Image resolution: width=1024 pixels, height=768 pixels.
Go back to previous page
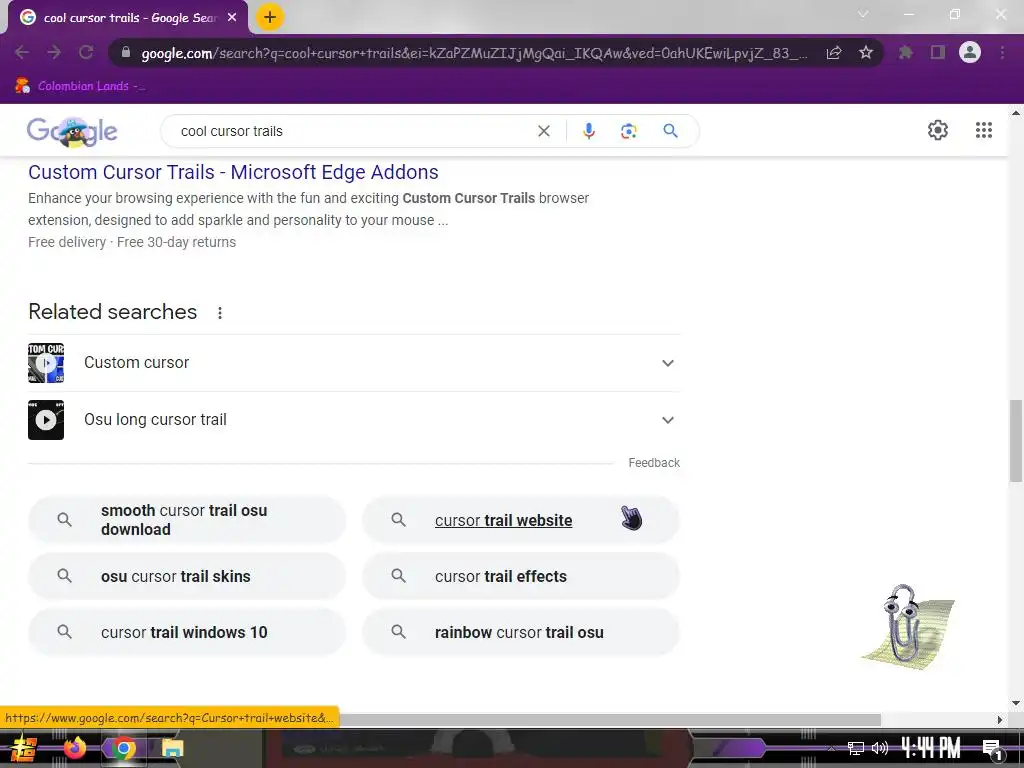coord(22,52)
